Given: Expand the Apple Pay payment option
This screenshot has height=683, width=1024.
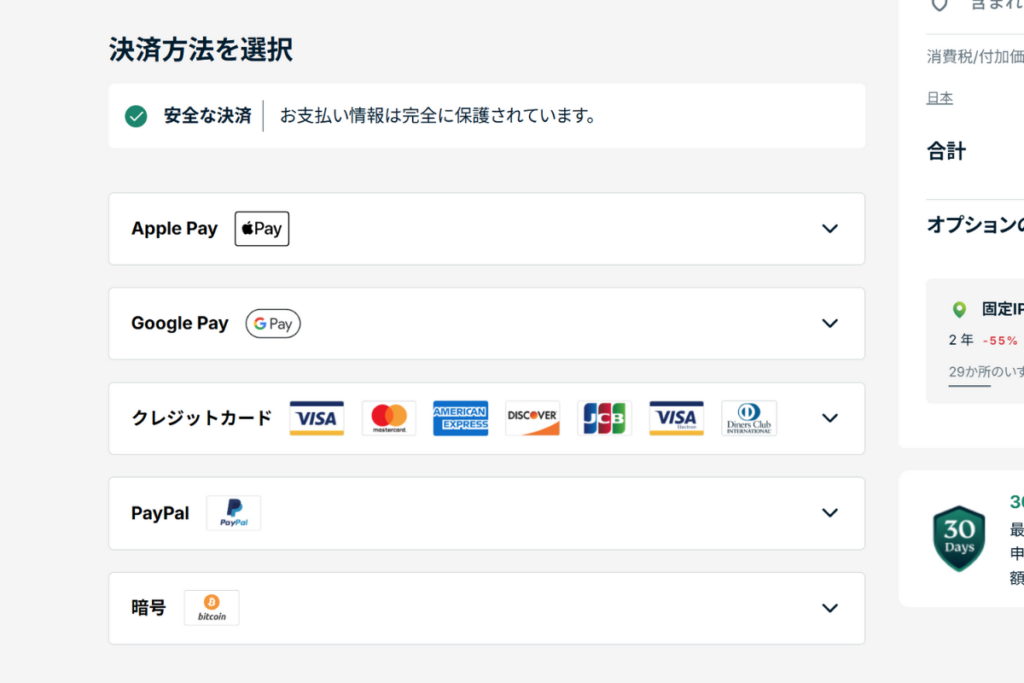Looking at the screenshot, I should click(829, 229).
